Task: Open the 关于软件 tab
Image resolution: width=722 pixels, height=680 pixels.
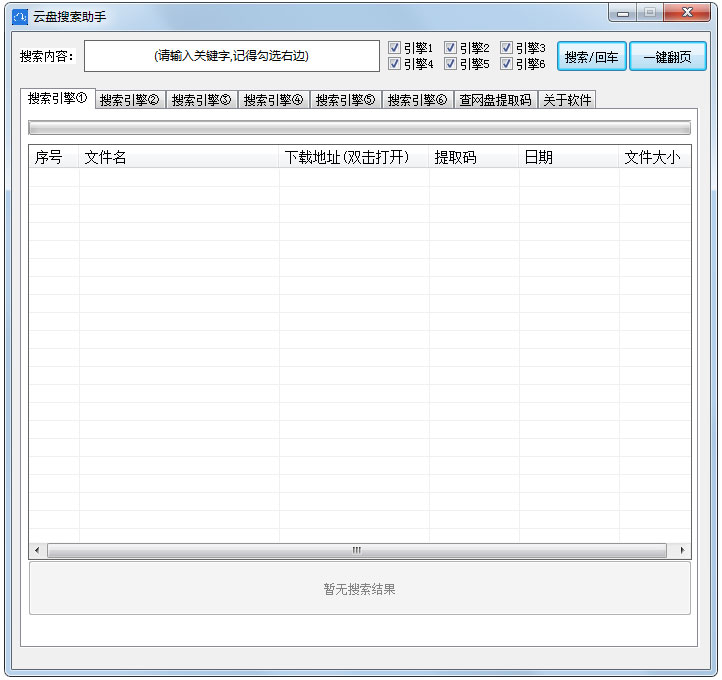Action: (567, 100)
